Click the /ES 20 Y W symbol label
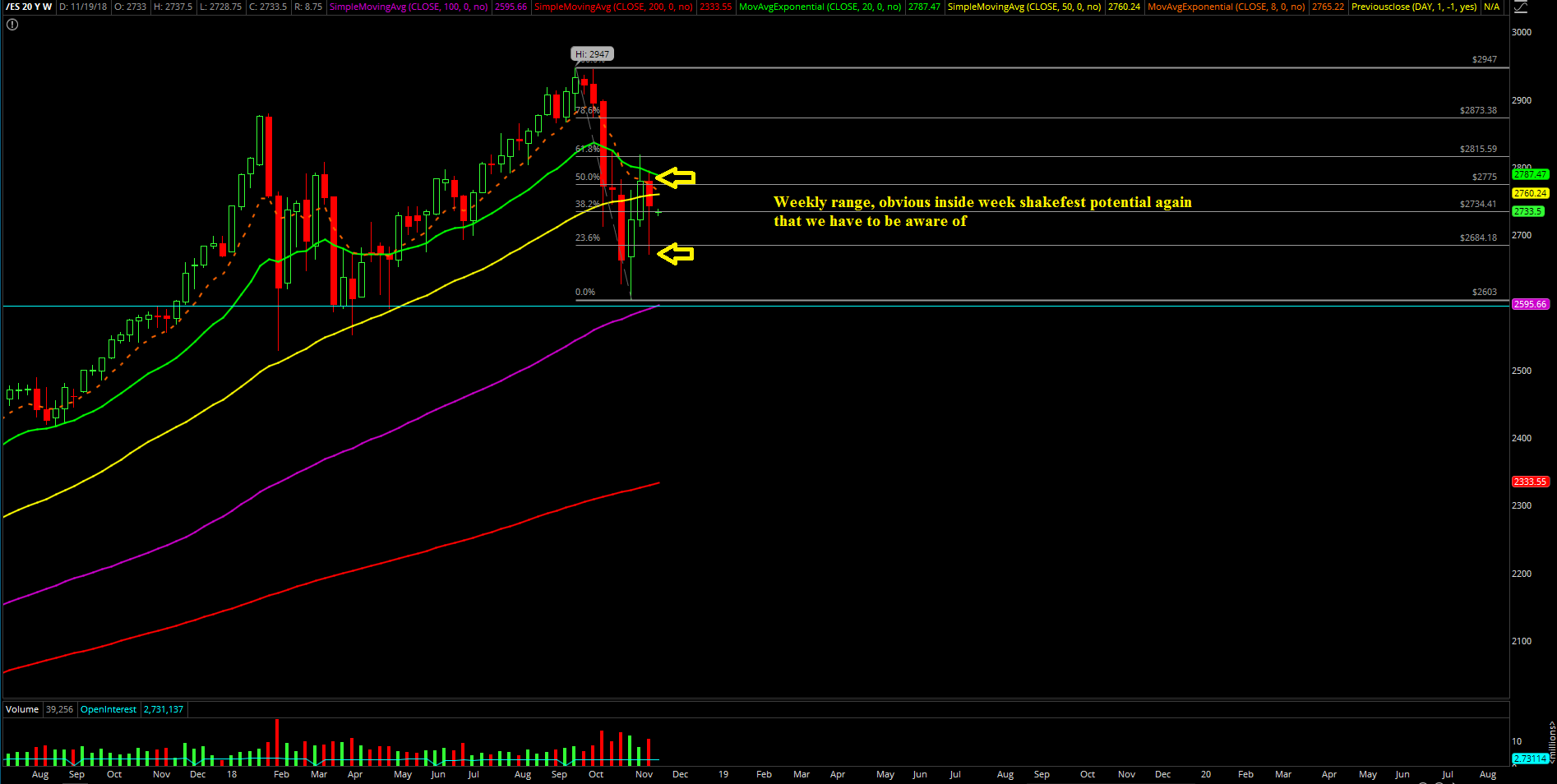The image size is (1557, 784). coord(29,7)
